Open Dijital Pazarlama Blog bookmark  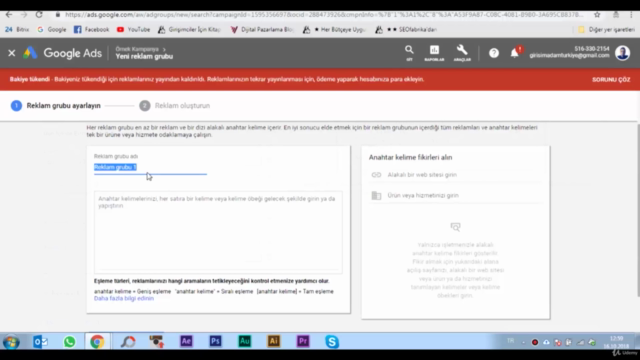(x=262, y=29)
